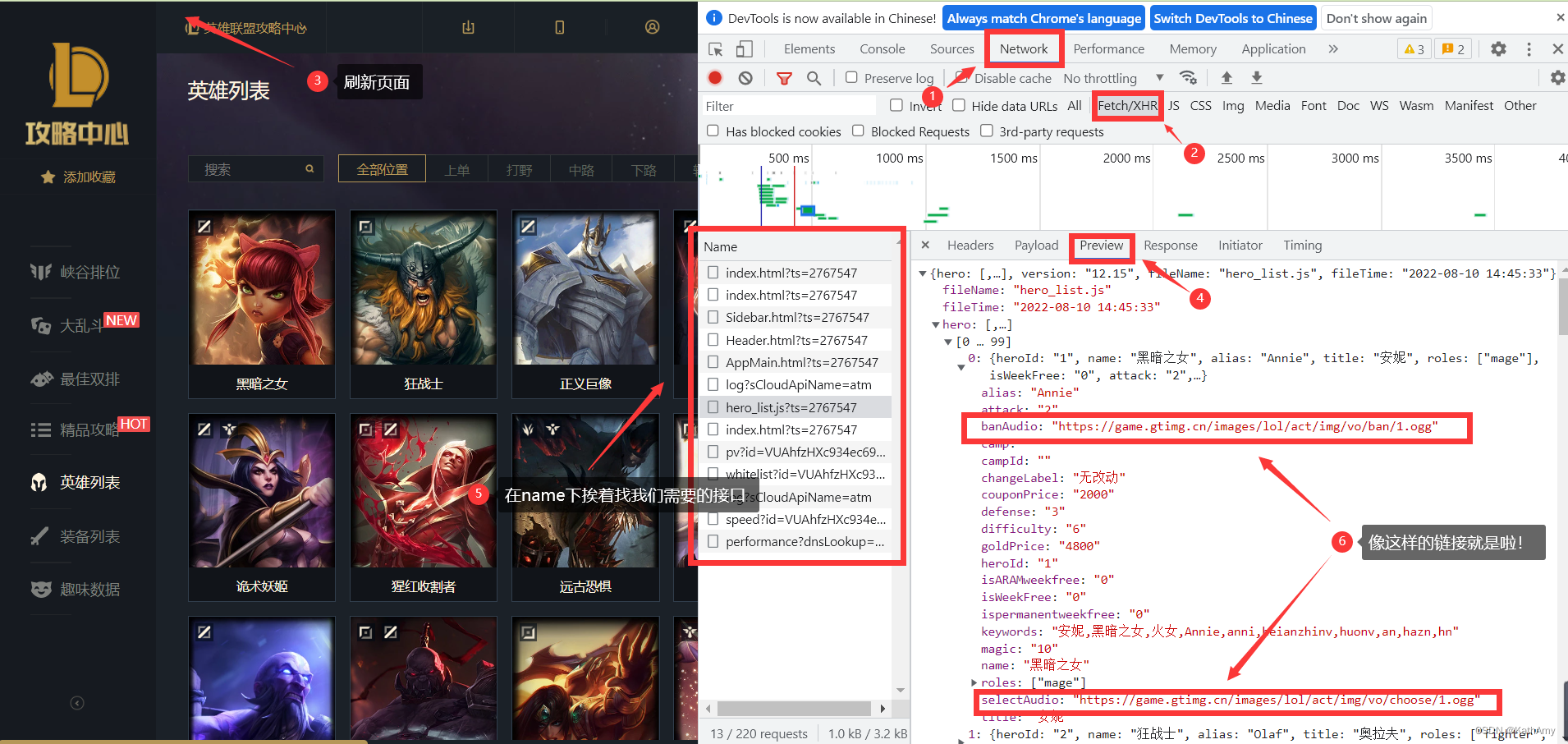Select the 打野 position filter
The width and height of the screenshot is (1568, 744).
click(x=519, y=170)
